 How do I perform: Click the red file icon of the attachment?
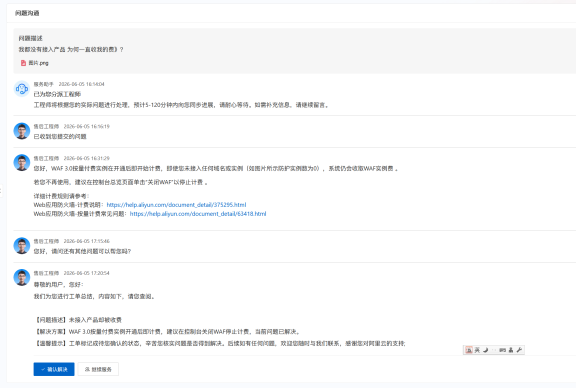tap(24, 63)
